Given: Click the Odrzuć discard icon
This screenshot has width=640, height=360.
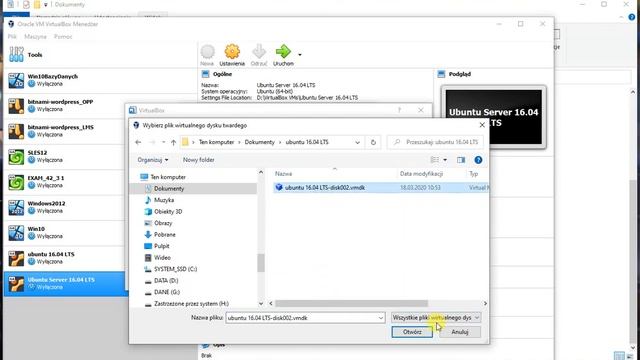Looking at the screenshot, I should click(x=259, y=55).
